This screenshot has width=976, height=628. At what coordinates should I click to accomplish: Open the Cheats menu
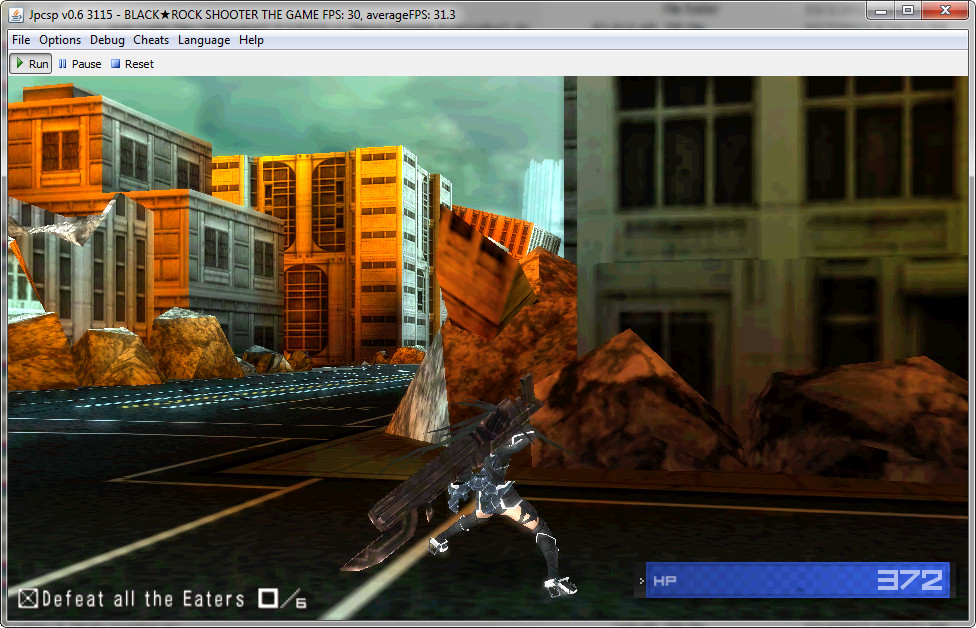click(x=151, y=40)
